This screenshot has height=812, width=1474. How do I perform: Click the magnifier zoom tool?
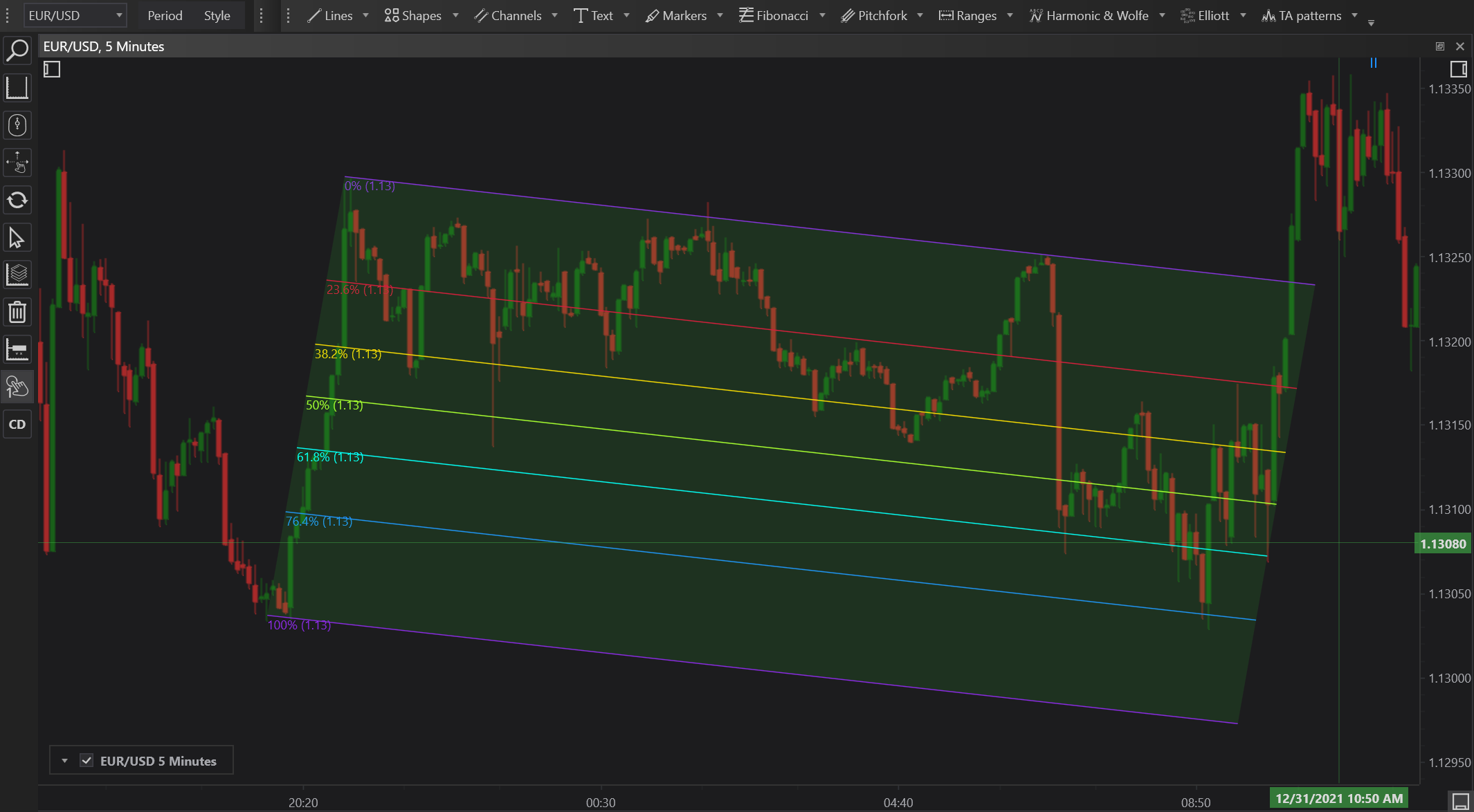coord(17,50)
